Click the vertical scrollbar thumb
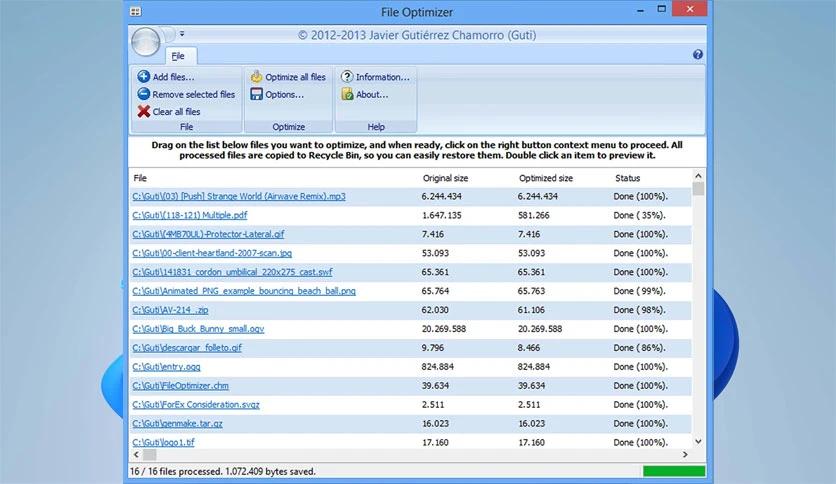This screenshot has width=836, height=484. coord(698,189)
